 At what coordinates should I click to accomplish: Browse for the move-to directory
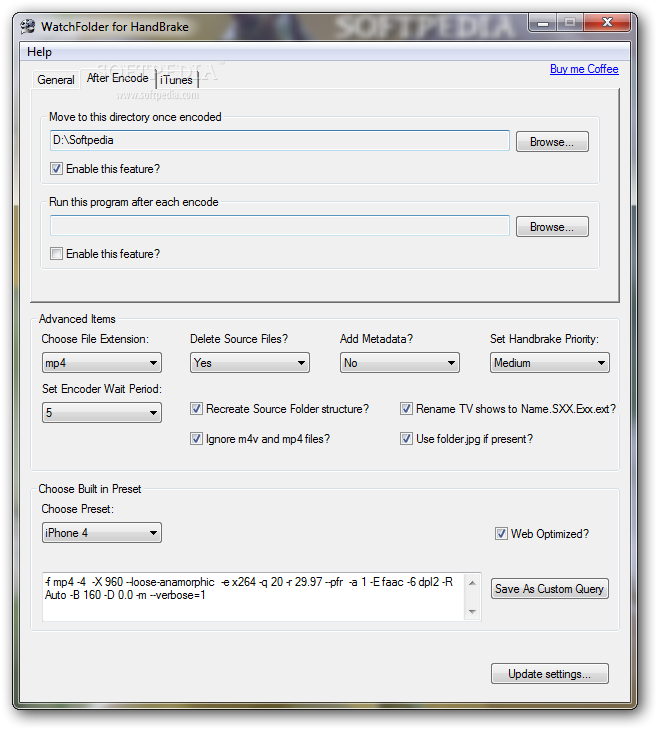552,142
